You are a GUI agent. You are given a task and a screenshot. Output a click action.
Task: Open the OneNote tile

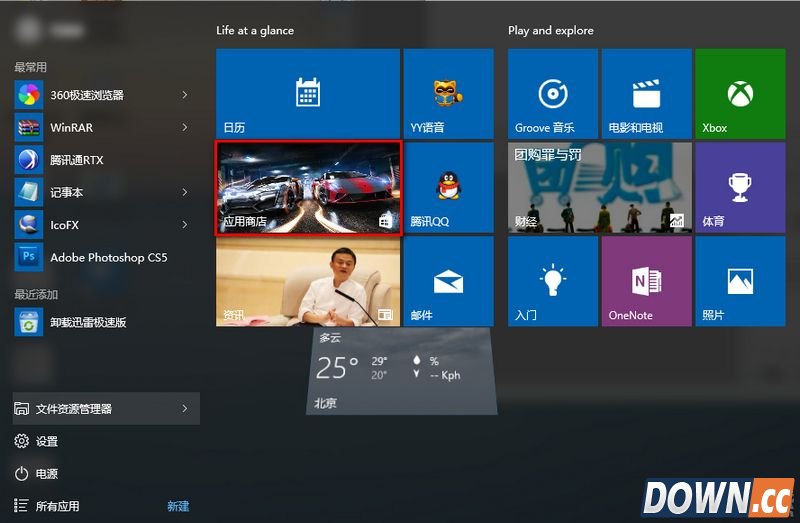[646, 281]
